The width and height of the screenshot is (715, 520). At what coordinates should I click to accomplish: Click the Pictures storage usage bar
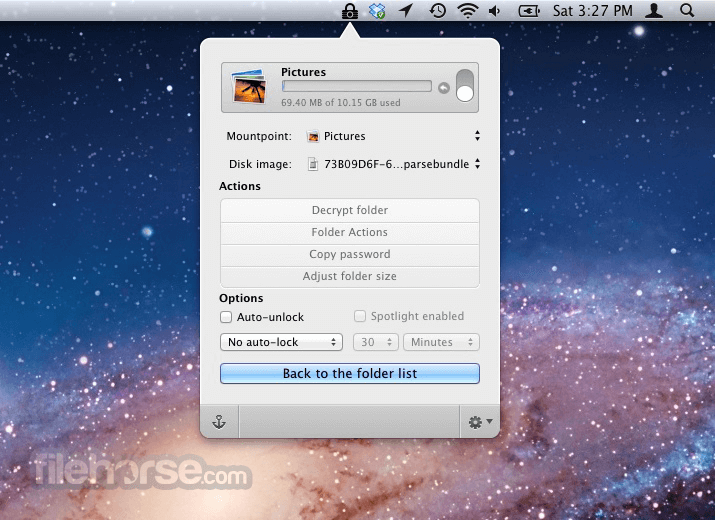point(357,86)
